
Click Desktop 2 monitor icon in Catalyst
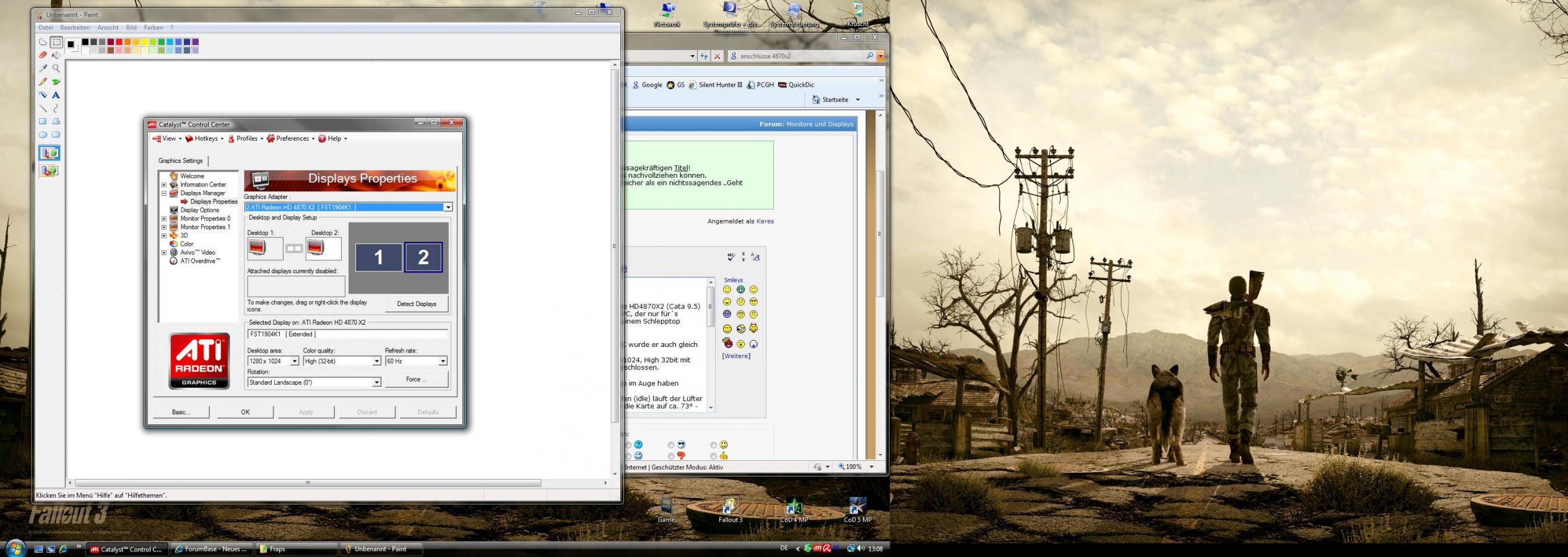point(316,248)
